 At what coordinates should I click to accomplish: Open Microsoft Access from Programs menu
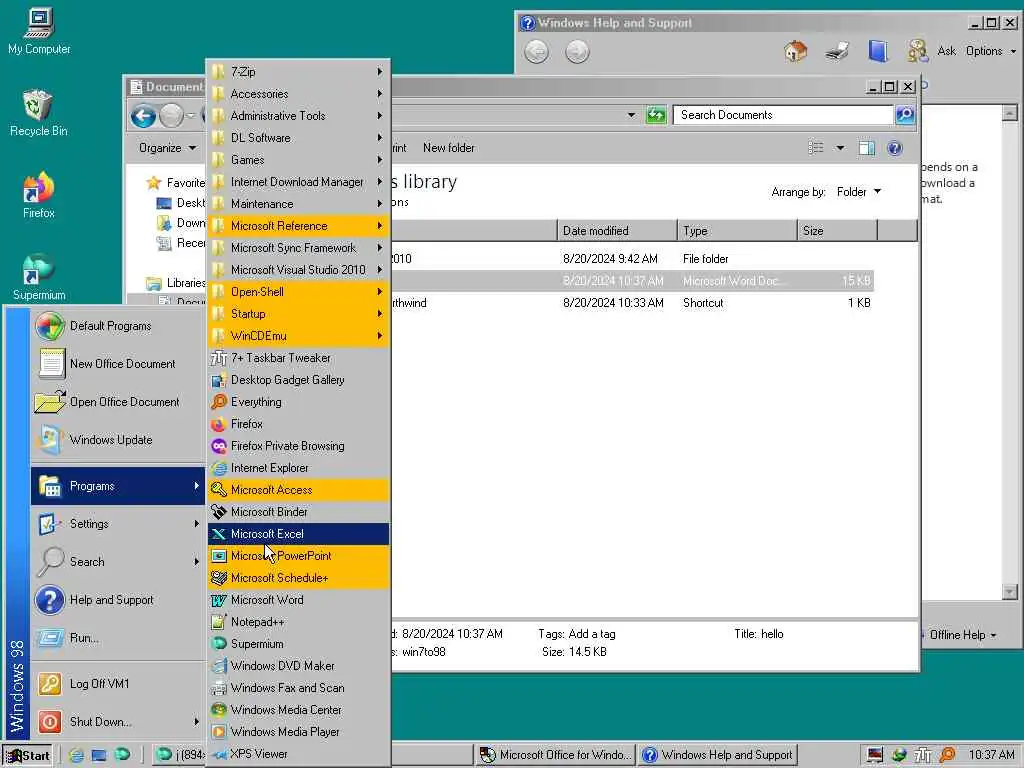(298, 490)
